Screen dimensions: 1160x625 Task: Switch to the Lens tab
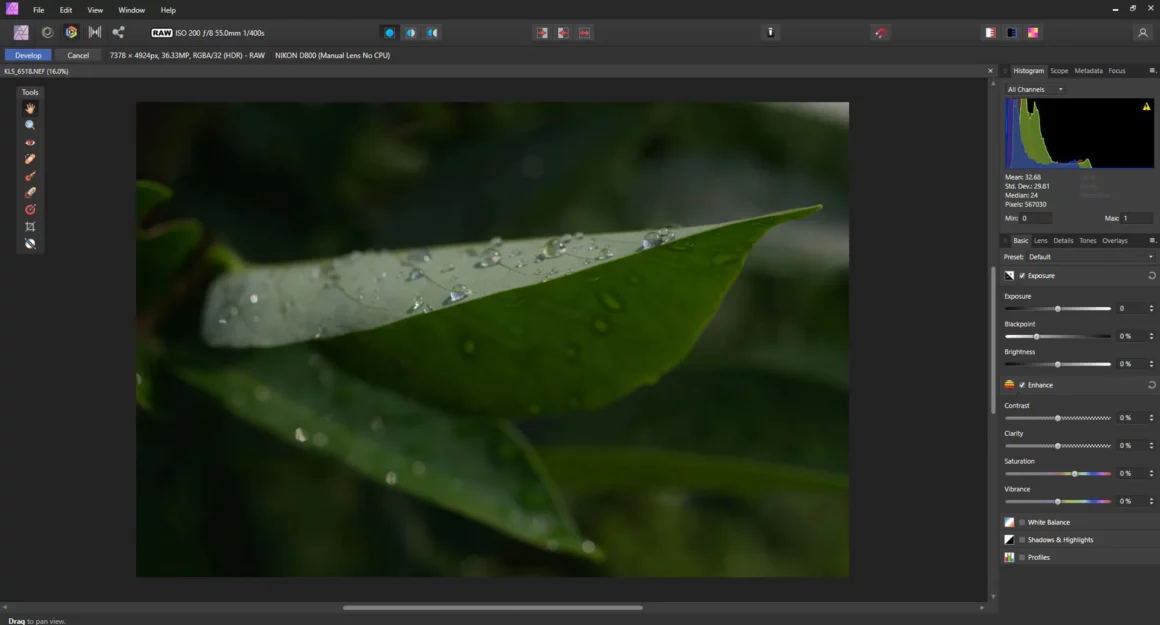[x=1040, y=240]
